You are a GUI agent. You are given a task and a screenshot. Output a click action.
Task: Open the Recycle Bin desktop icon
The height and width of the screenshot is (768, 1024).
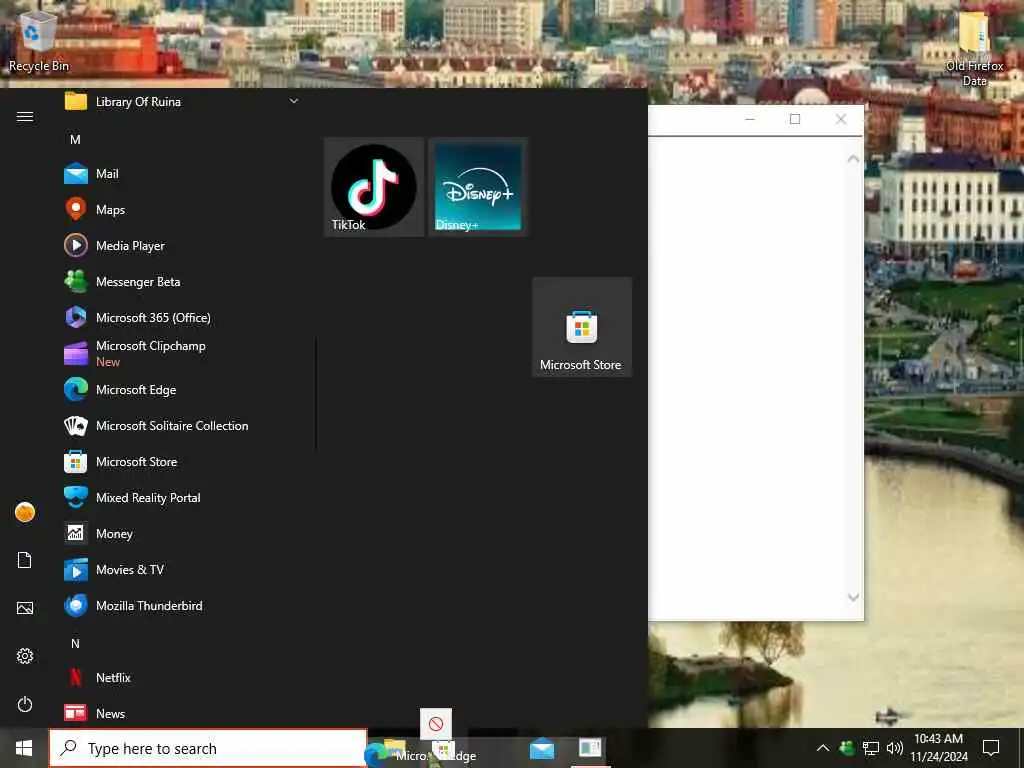coord(39,40)
